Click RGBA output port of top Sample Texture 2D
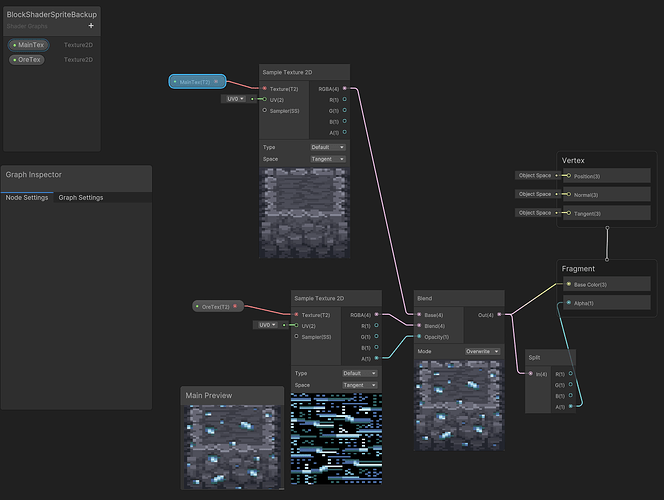 point(345,88)
